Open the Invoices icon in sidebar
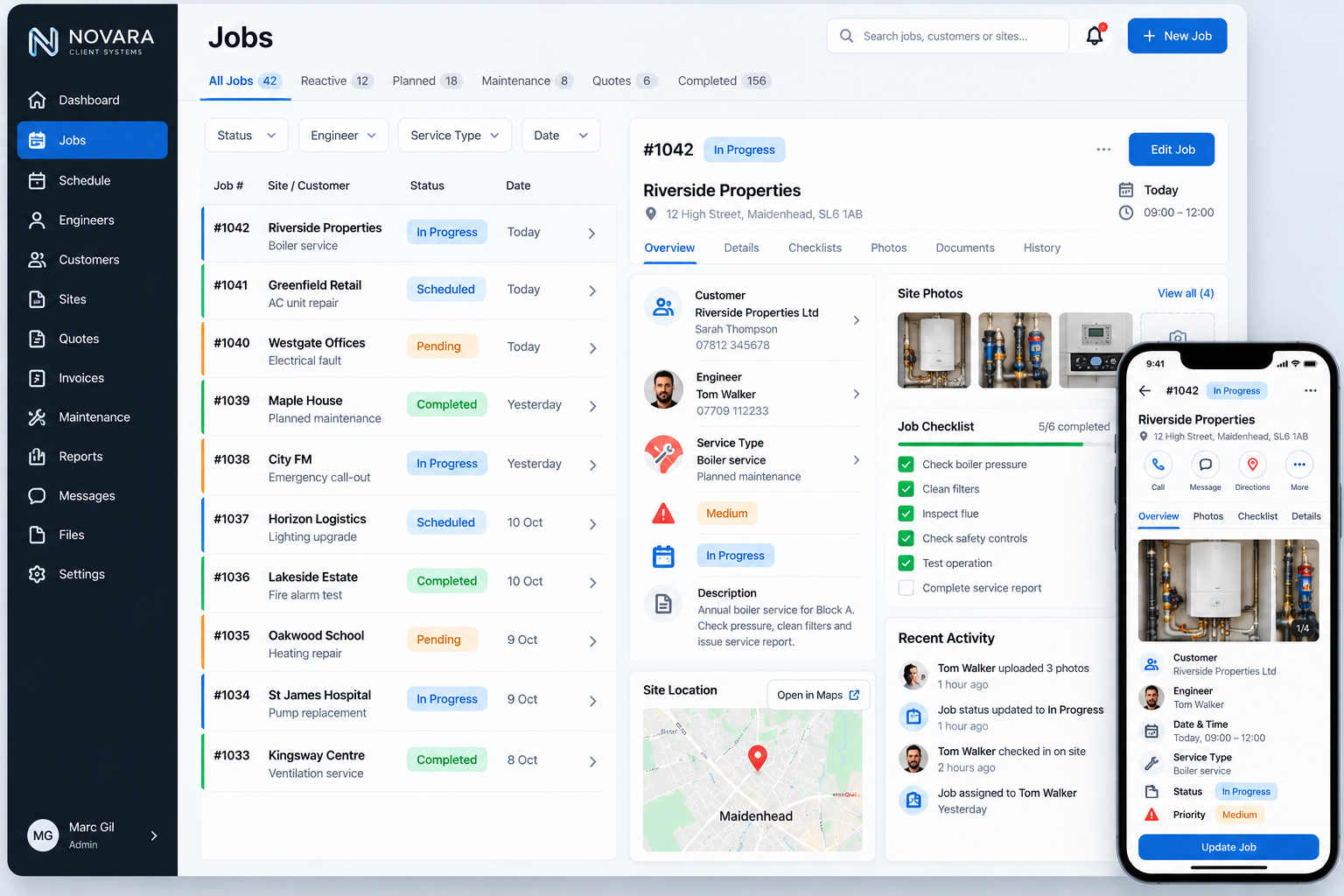This screenshot has height=896, width=1344. coord(37,378)
